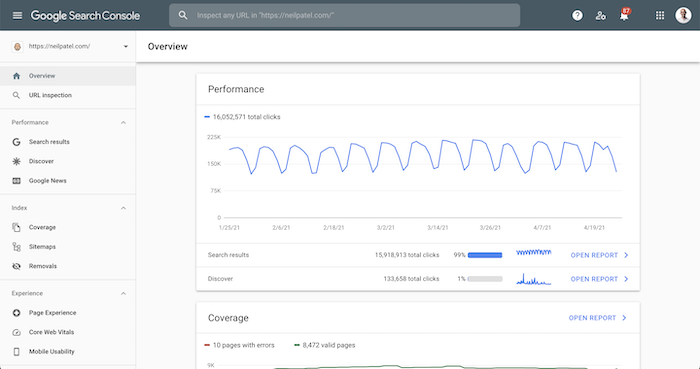Click the 15,918,913 total clicks value
Viewport: 700px width, 369px height.
tap(407, 255)
